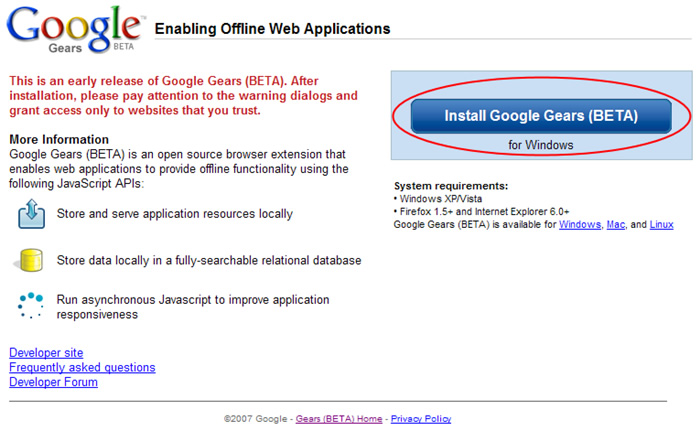The height and width of the screenshot is (430, 700).
Task: Click 'Run asynchronous Javascript' feature text
Action: (x=193, y=307)
